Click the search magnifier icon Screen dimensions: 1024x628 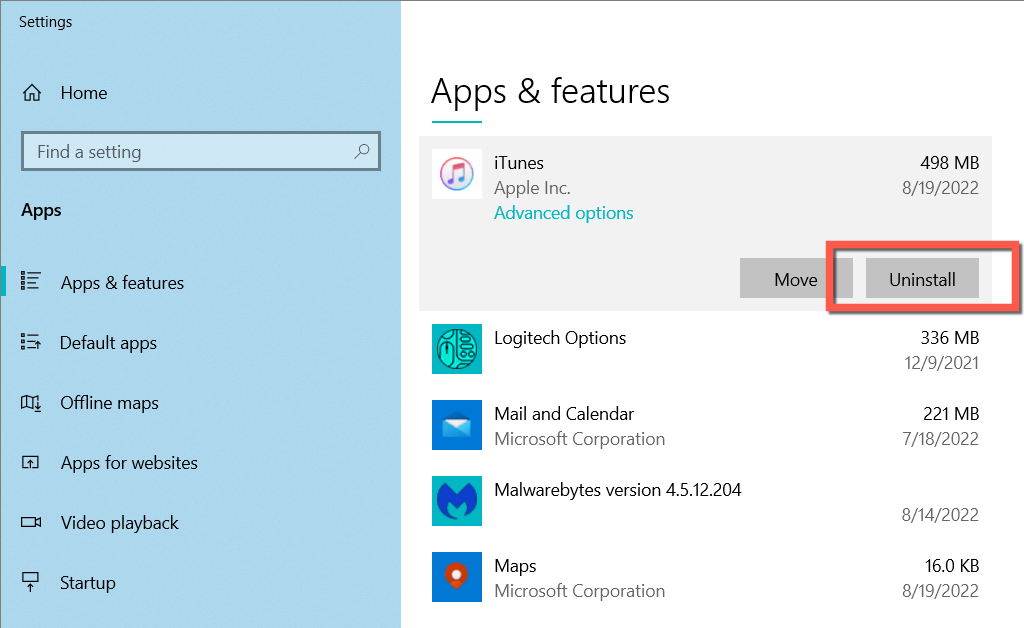(x=362, y=152)
